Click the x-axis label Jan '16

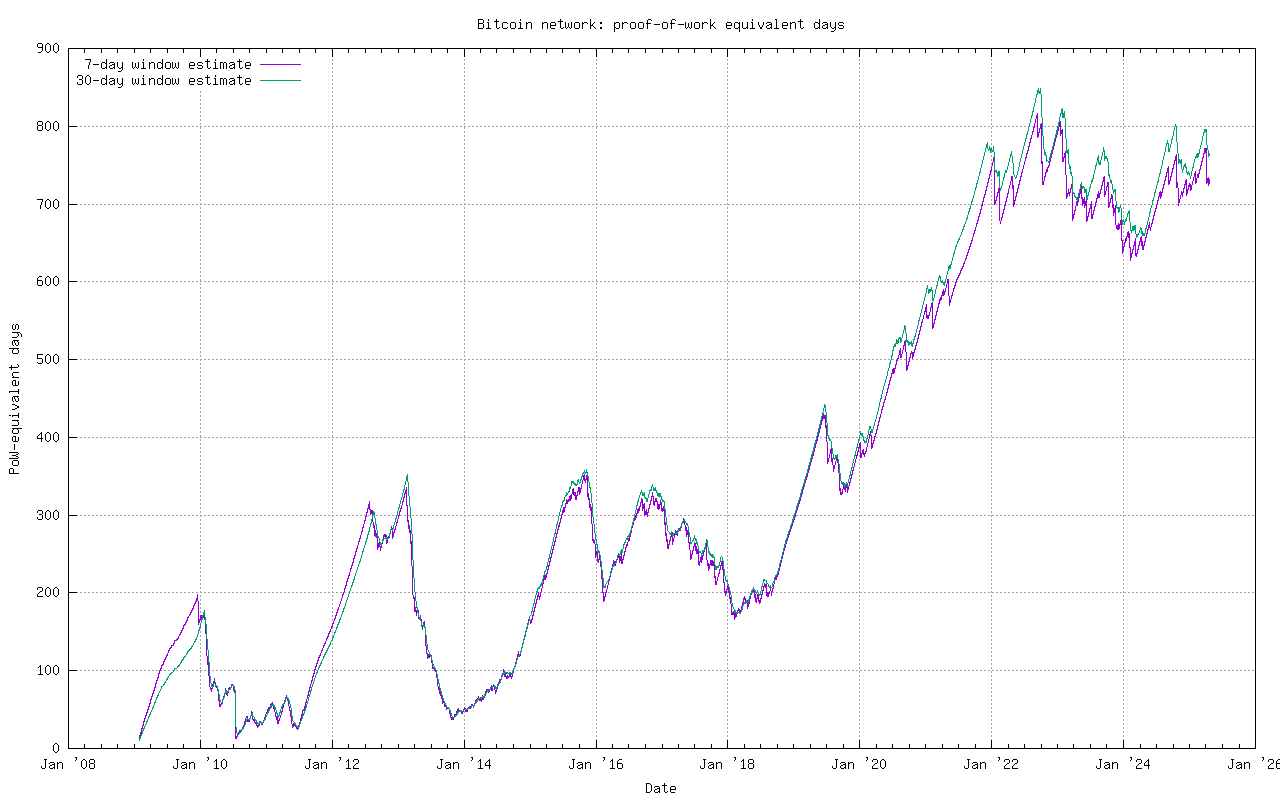click(596, 765)
